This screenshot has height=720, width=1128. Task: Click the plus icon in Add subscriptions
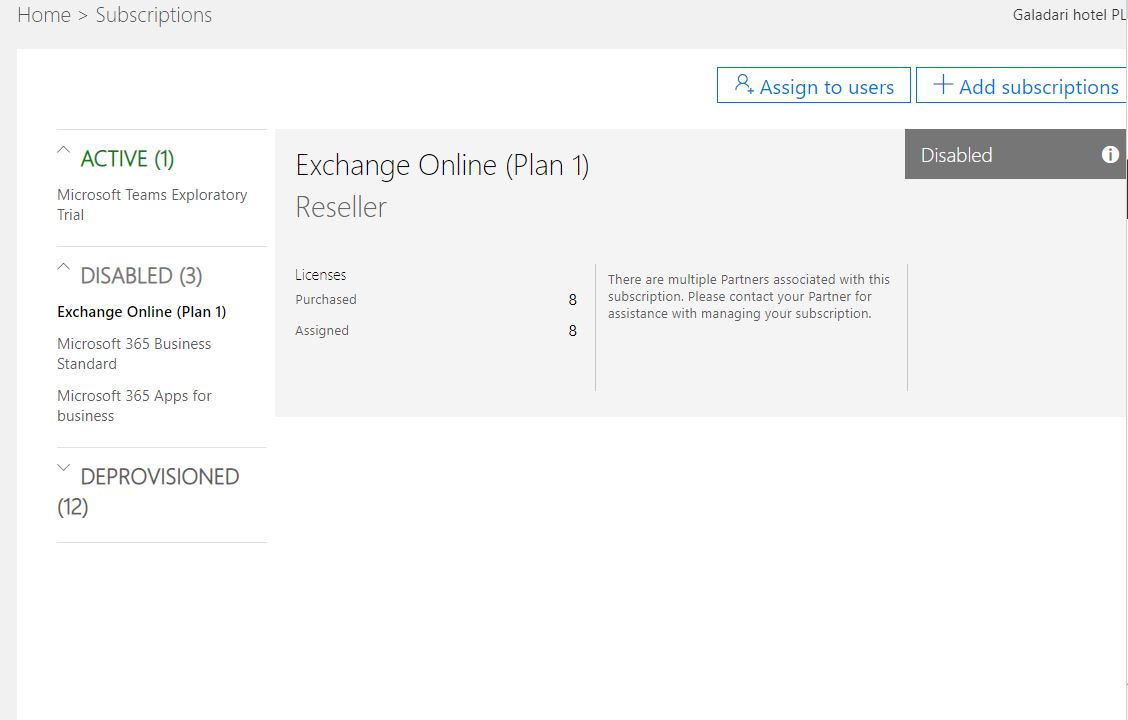point(943,84)
